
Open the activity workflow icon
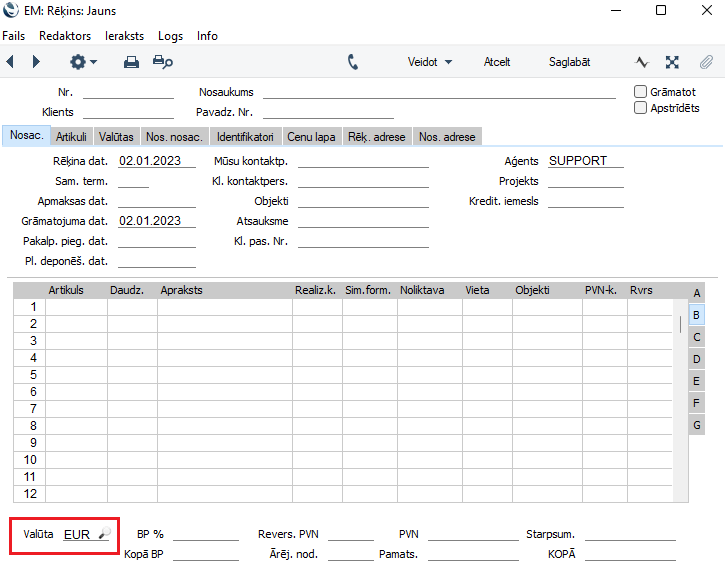[x=642, y=62]
